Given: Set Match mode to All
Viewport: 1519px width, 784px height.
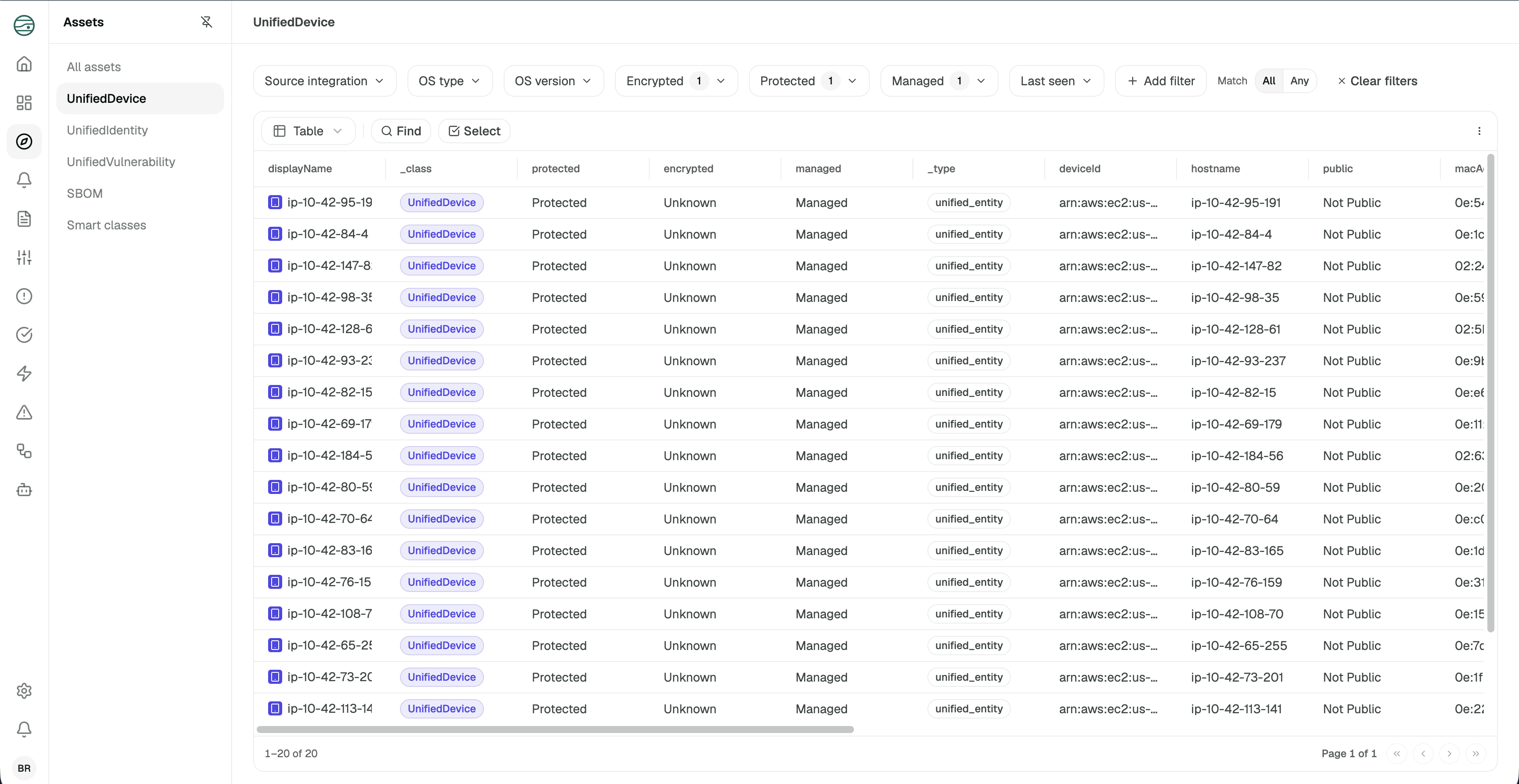Looking at the screenshot, I should (1269, 81).
